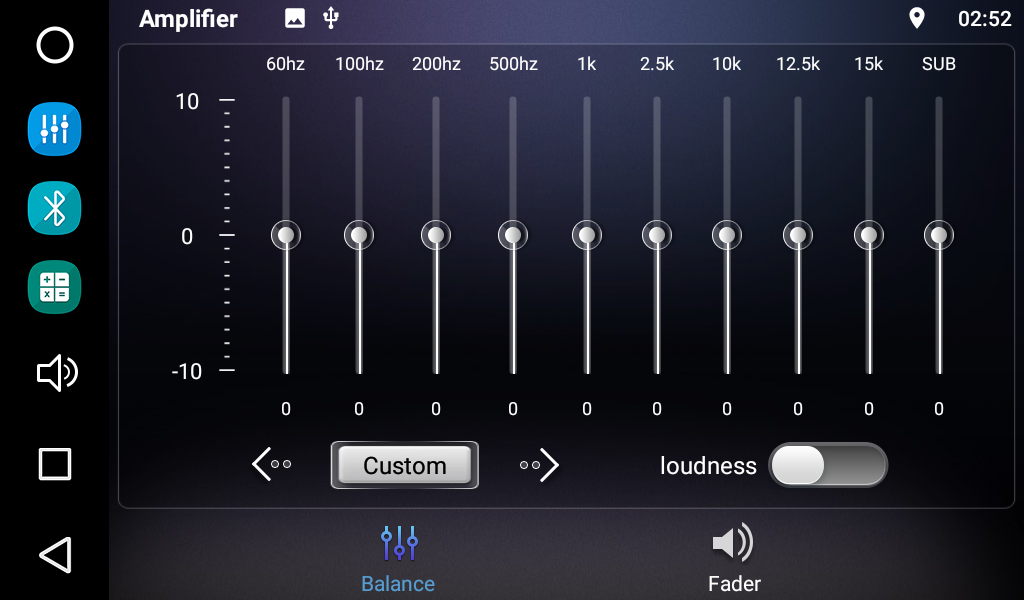Switch to the Balance tab
Viewport: 1024px width, 600px height.
(x=398, y=558)
